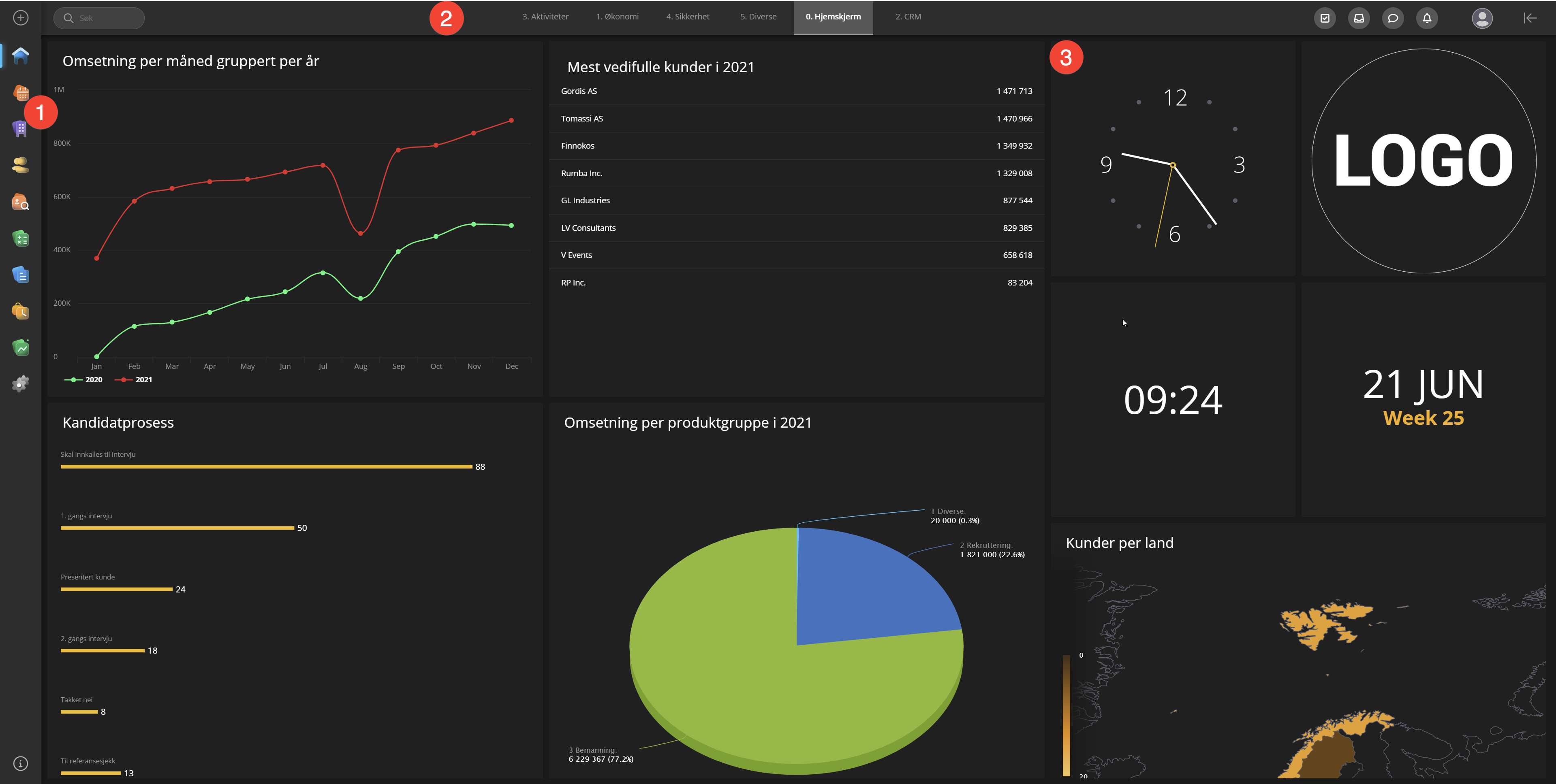Switch to the 2. CRM tab

(x=908, y=17)
